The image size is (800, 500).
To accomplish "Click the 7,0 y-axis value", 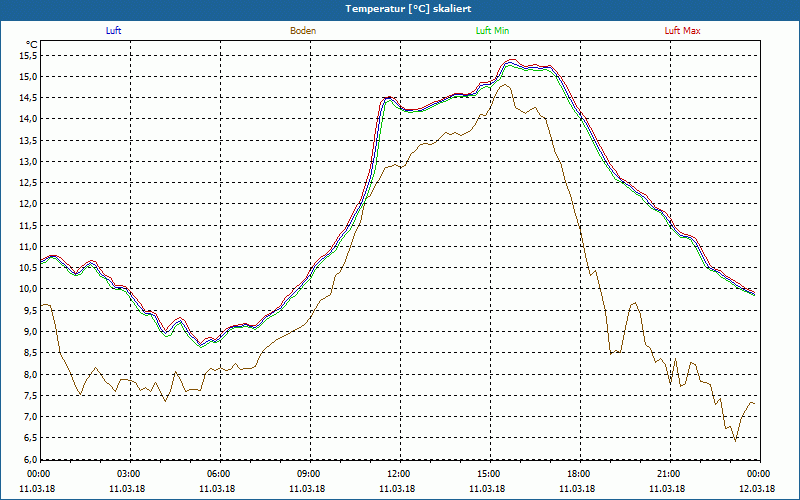I will (29, 416).
